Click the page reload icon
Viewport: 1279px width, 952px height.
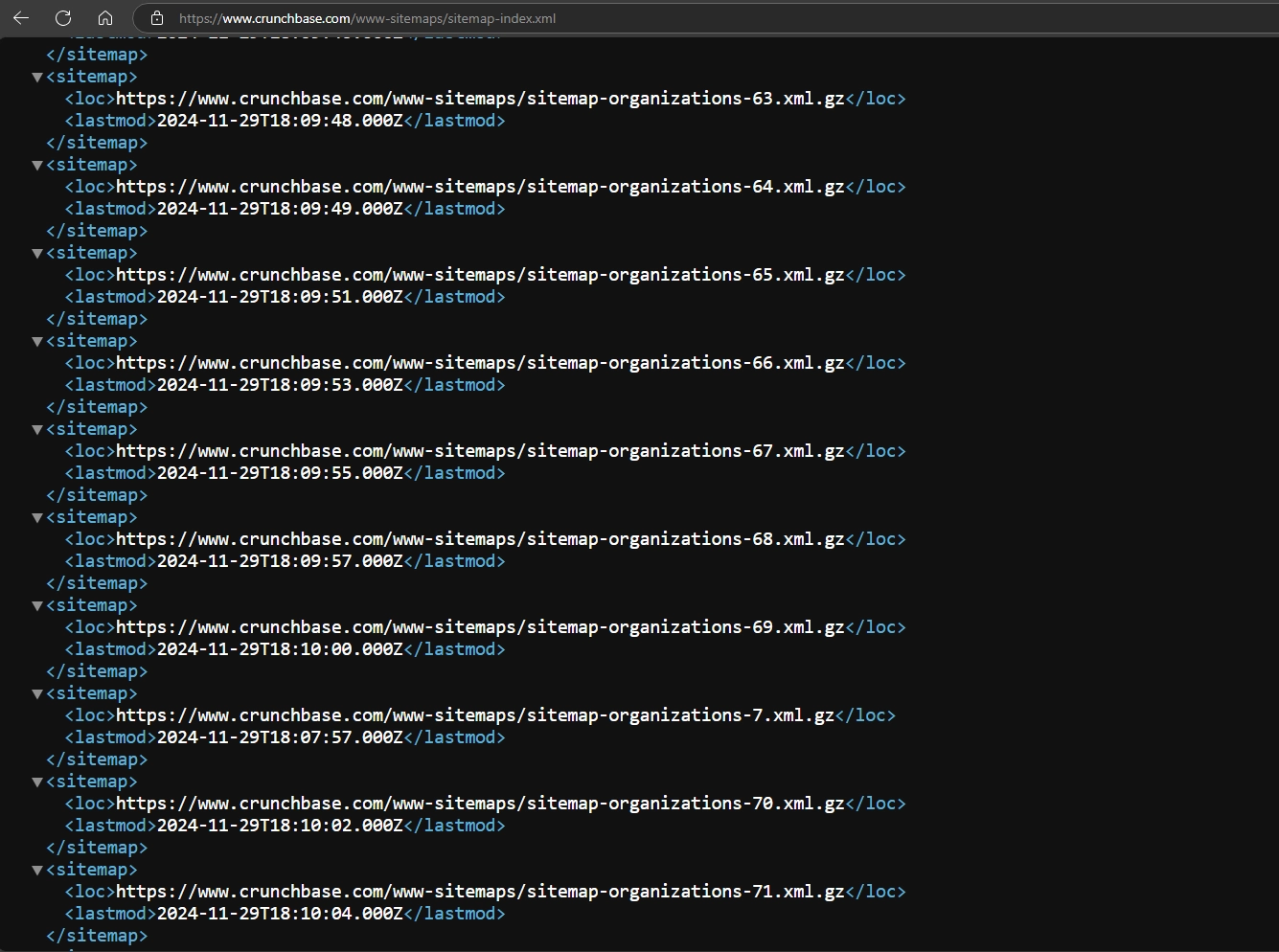pyautogui.click(x=63, y=17)
